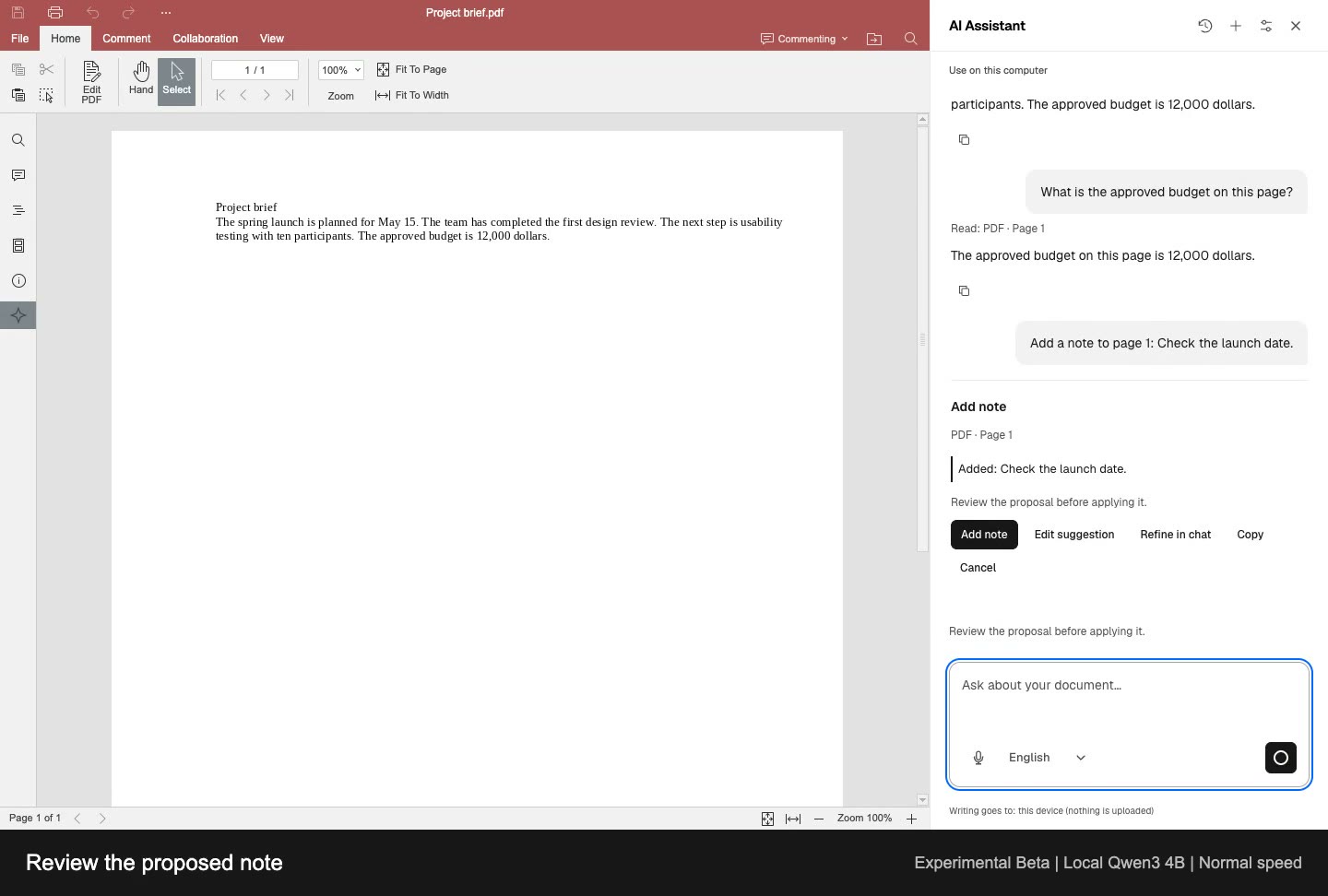This screenshot has width=1328, height=896.
Task: Zoom in using status bar plus
Action: [x=911, y=819]
